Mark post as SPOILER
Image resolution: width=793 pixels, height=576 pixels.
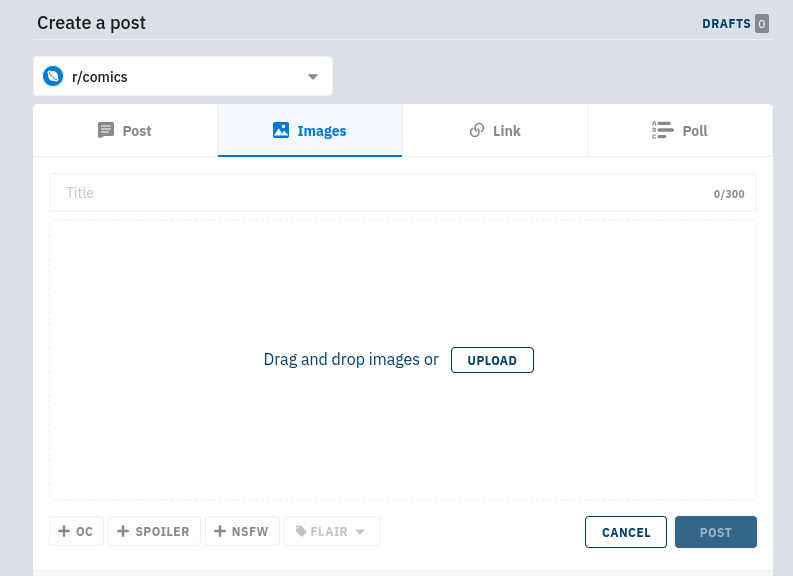point(154,531)
